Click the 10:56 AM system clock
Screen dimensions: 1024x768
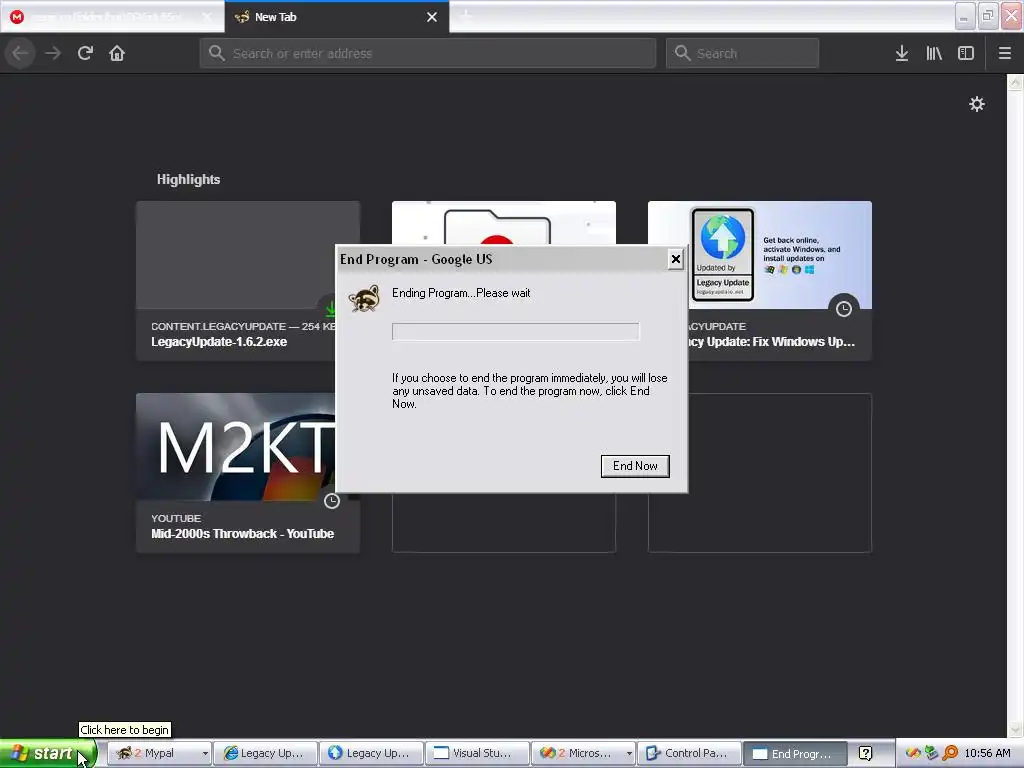pyautogui.click(x=987, y=753)
